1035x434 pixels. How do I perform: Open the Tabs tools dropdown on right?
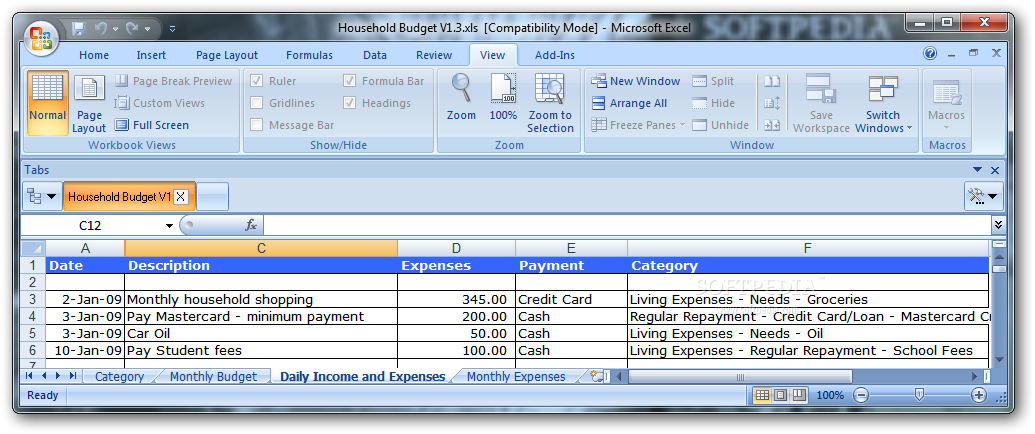984,196
